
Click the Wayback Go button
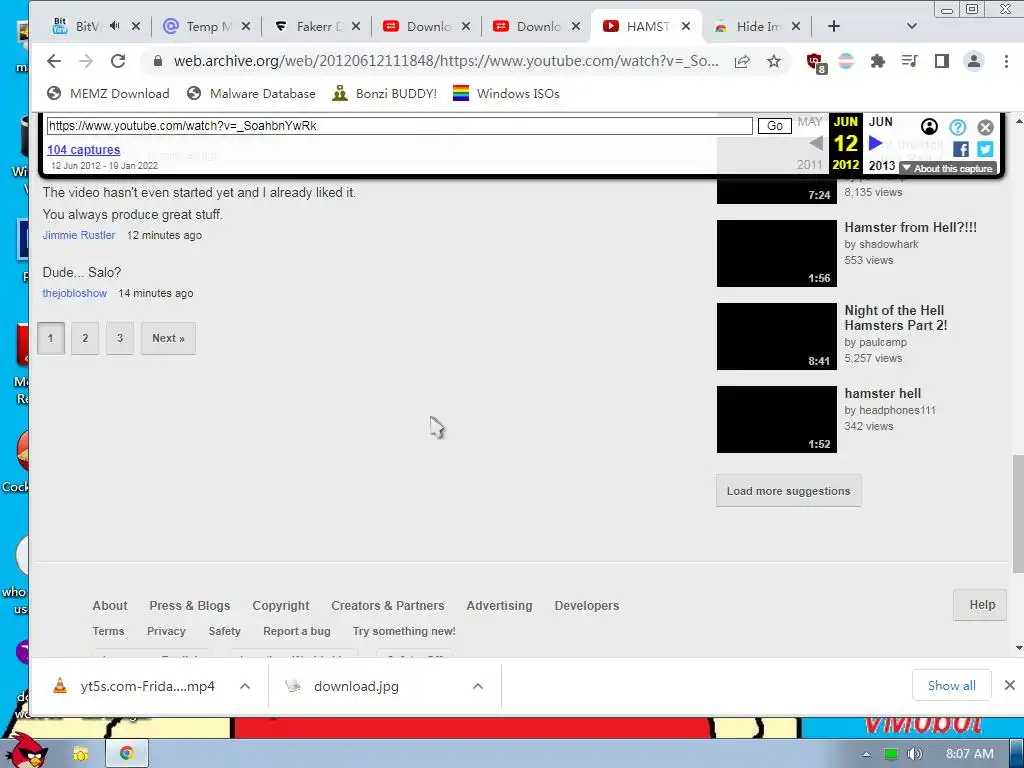775,126
